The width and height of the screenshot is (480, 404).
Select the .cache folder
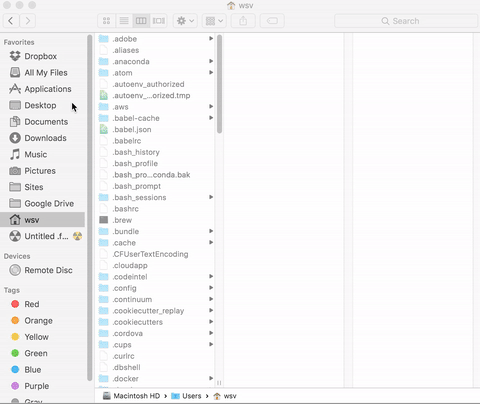[x=155, y=243]
